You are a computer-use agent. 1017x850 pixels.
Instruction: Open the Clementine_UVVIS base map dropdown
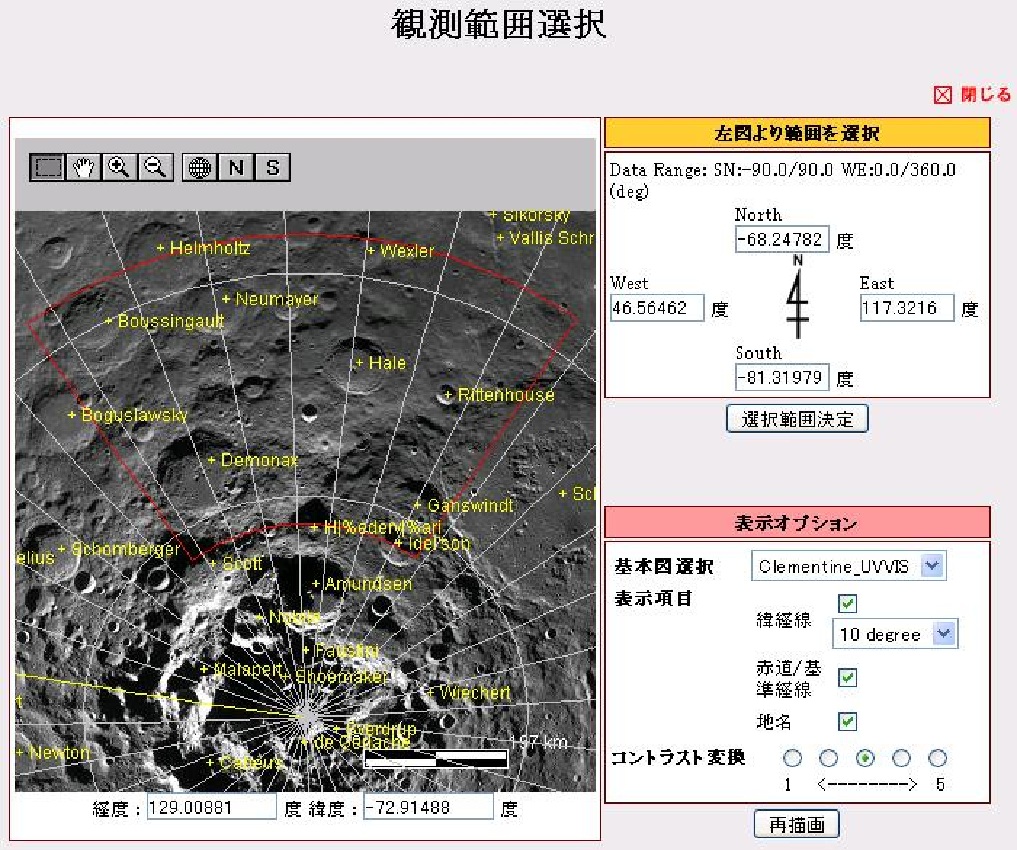click(848, 566)
